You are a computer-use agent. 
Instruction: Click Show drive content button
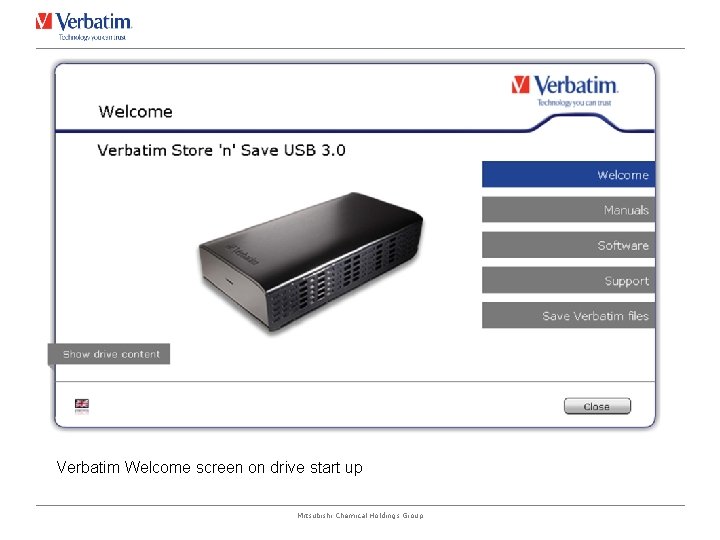point(109,354)
